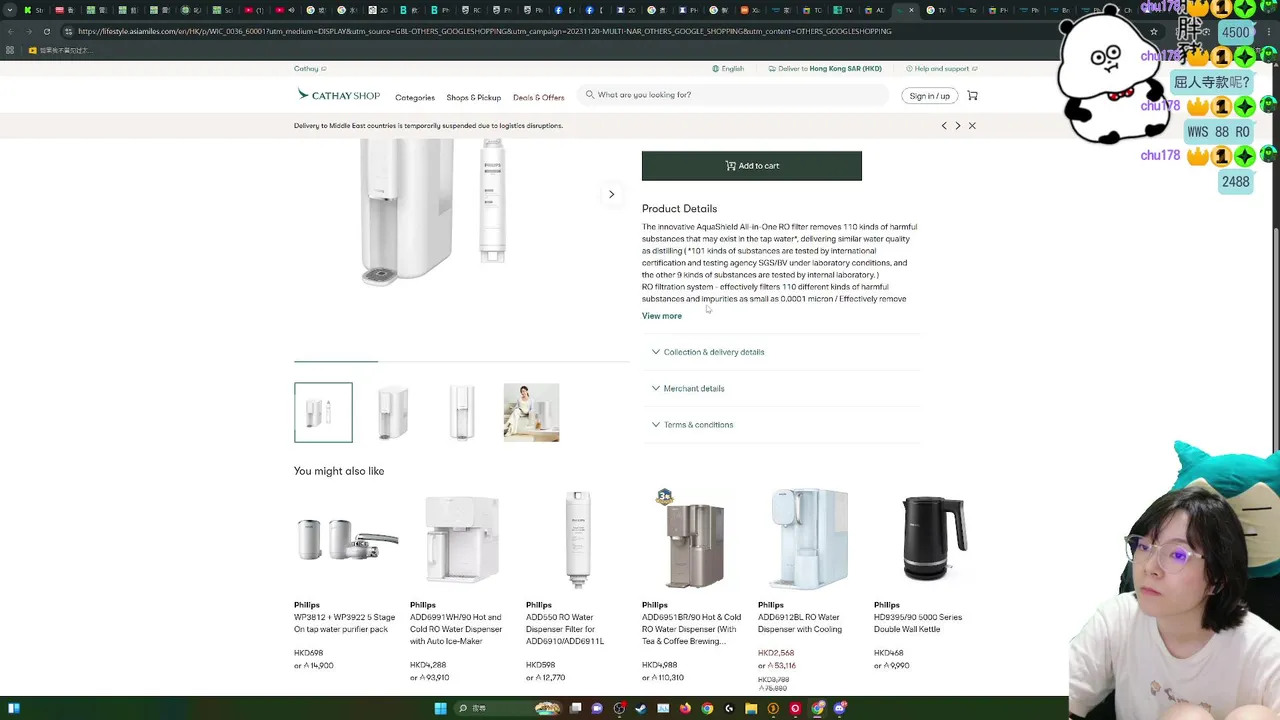Click the 'You might also like' heading
The height and width of the screenshot is (720, 1280).
[339, 471]
